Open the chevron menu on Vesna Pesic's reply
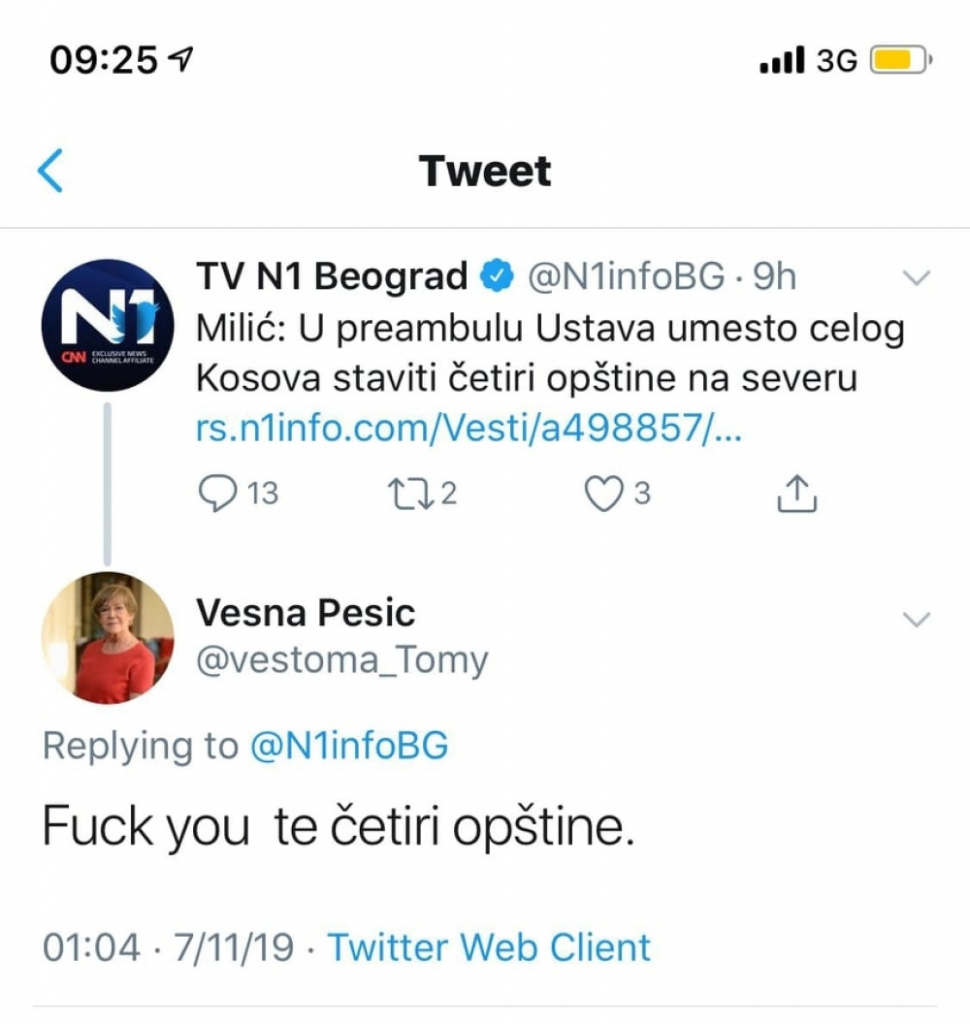This screenshot has height=1024, width=970. pyautogui.click(x=916, y=620)
